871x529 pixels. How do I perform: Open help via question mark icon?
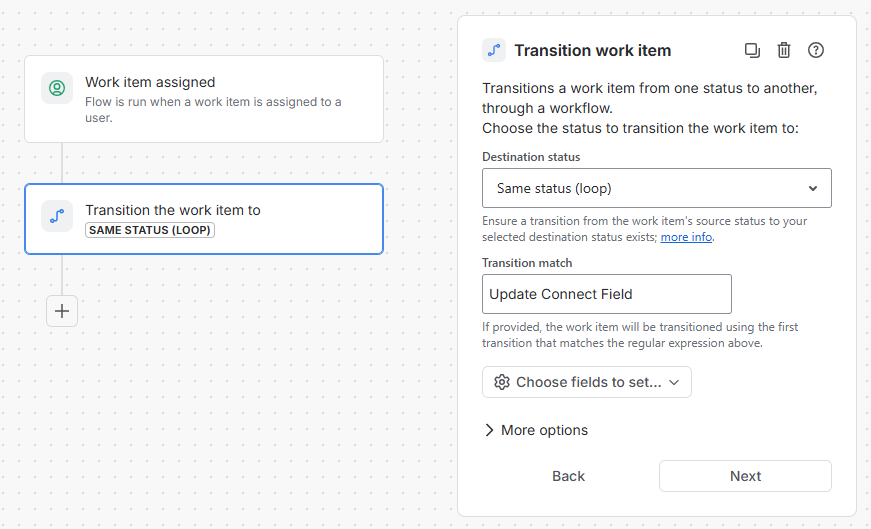(815, 51)
